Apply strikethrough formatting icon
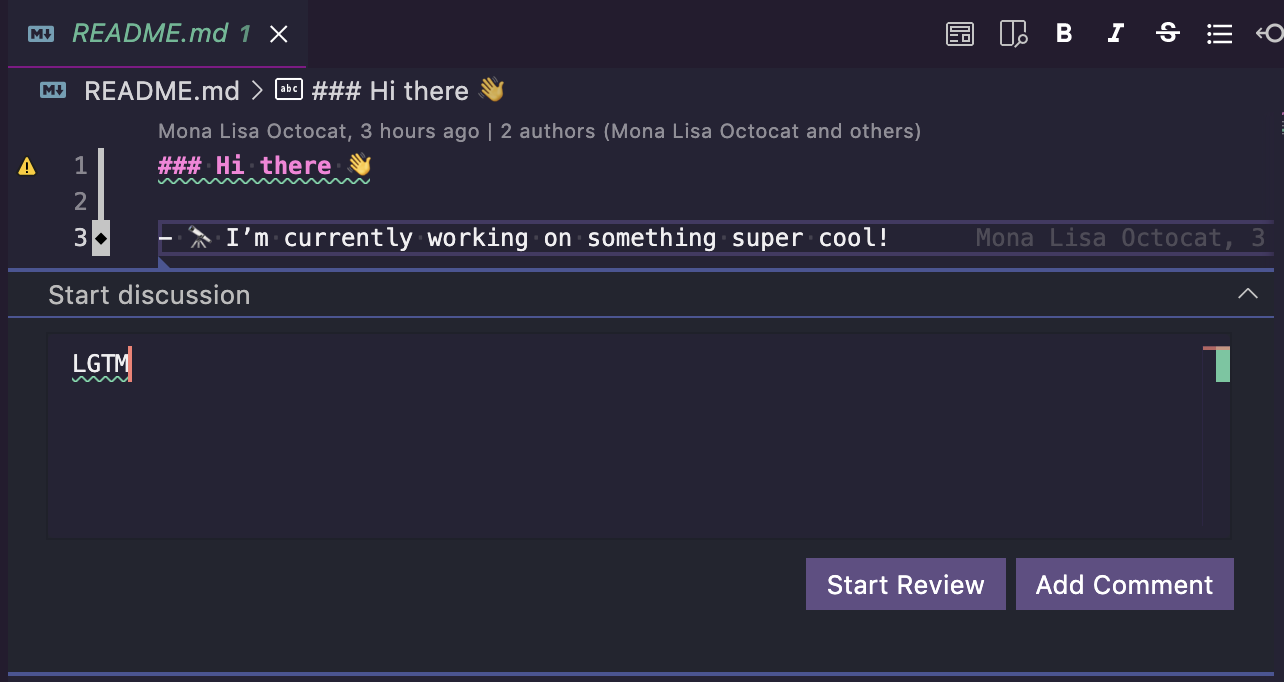The height and width of the screenshot is (682, 1284). pyautogui.click(x=1168, y=33)
